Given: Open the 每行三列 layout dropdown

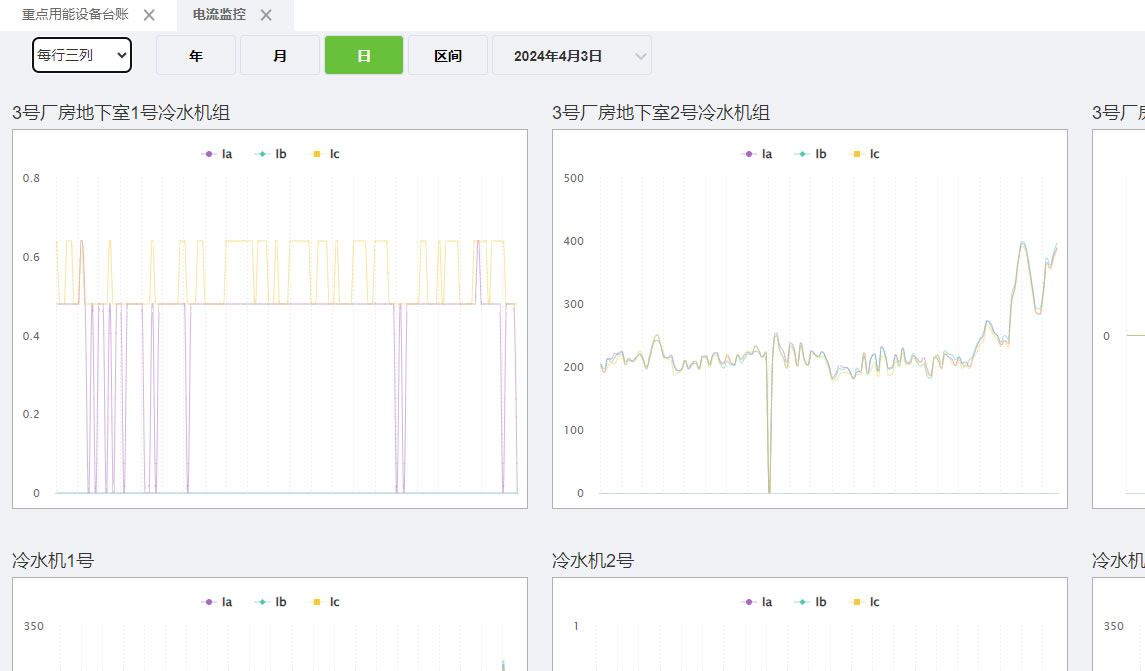Looking at the screenshot, I should pos(82,55).
